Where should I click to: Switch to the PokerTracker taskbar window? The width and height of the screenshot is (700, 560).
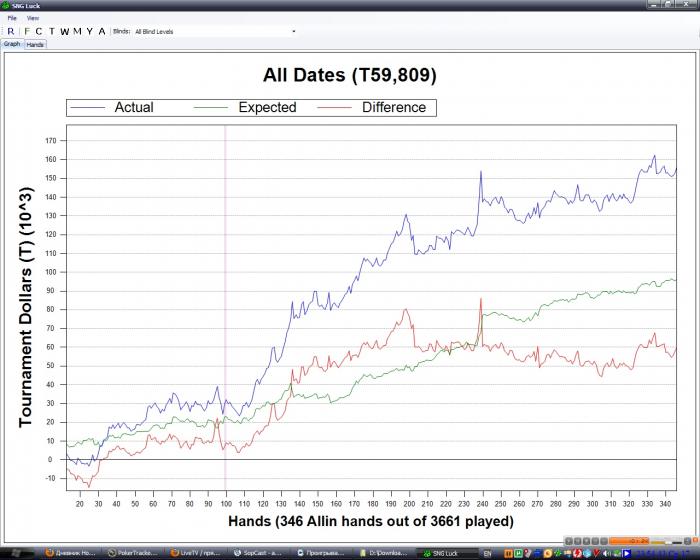pyautogui.click(x=133, y=553)
